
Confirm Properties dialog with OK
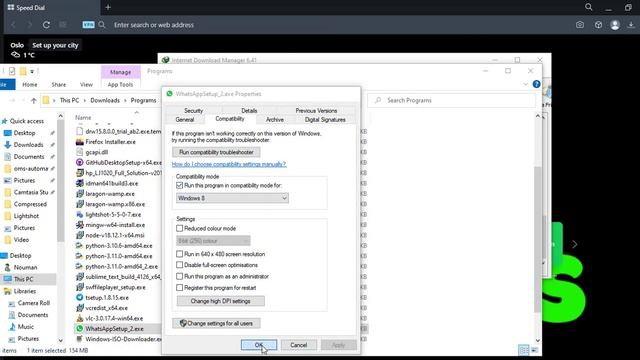coord(259,345)
